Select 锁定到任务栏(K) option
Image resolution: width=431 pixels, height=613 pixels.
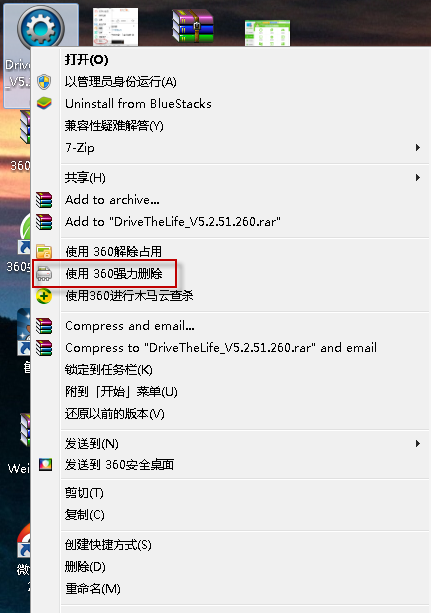click(108, 369)
